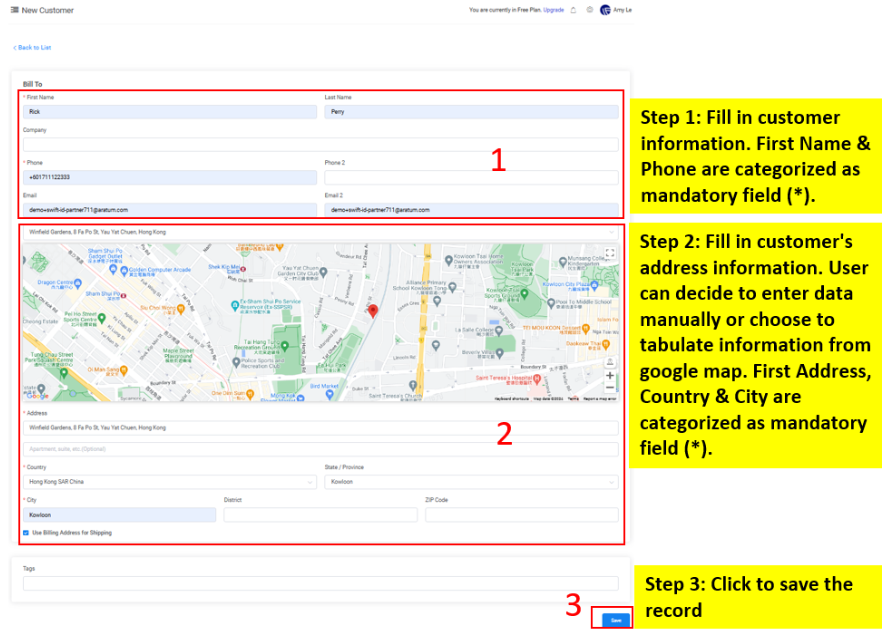The height and width of the screenshot is (644, 893).
Task: Click the Email 2 field
Action: (472, 210)
